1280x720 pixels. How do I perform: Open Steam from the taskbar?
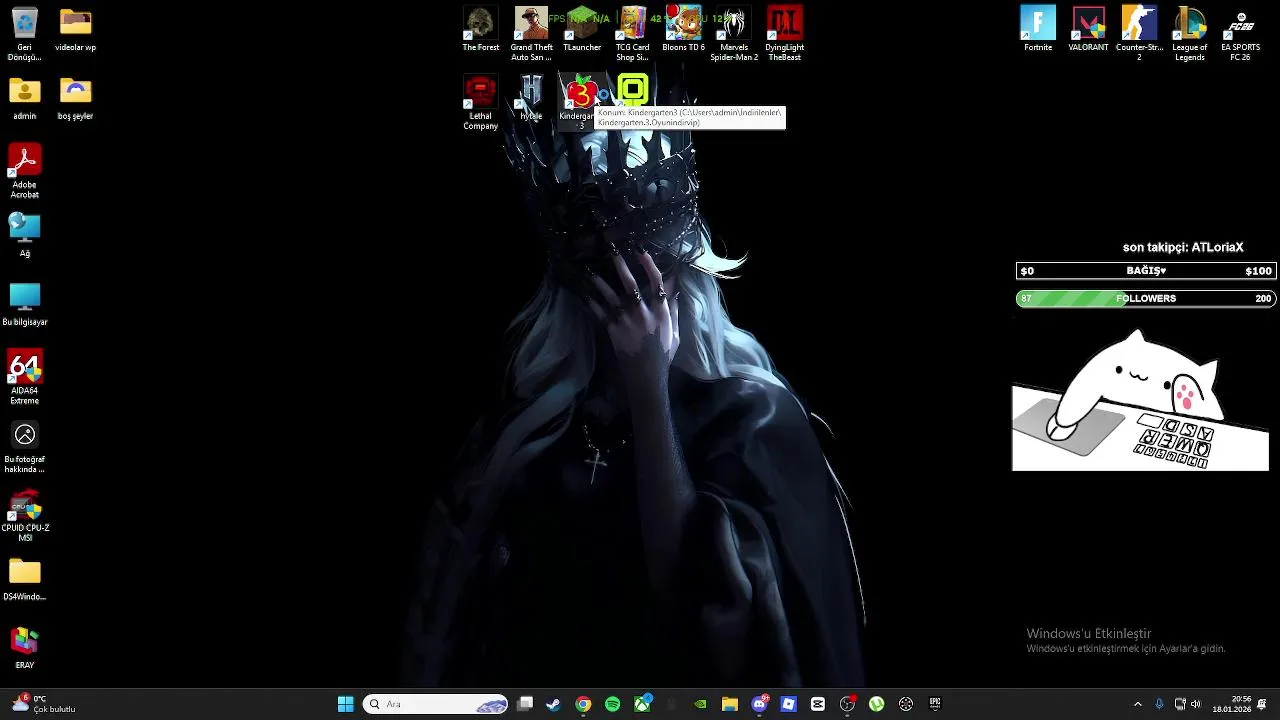(553, 704)
